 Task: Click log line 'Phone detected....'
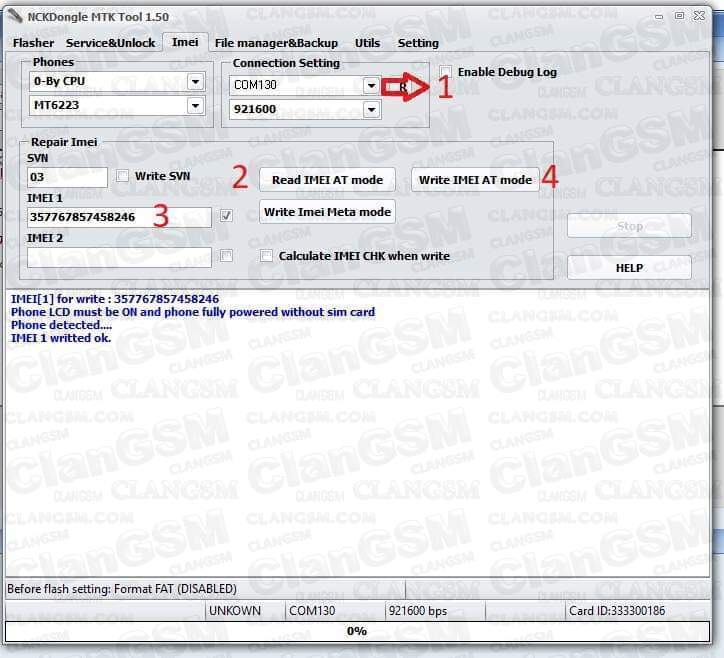61,325
